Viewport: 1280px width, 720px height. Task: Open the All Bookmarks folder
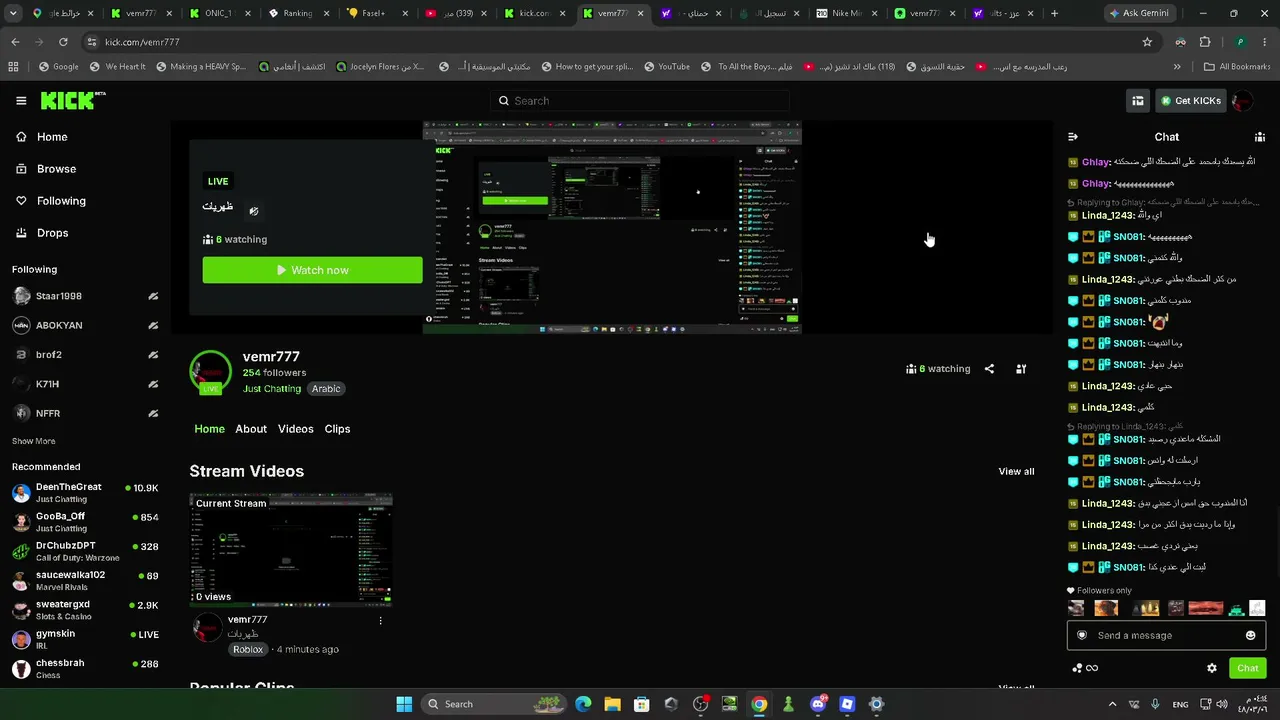1237,67
